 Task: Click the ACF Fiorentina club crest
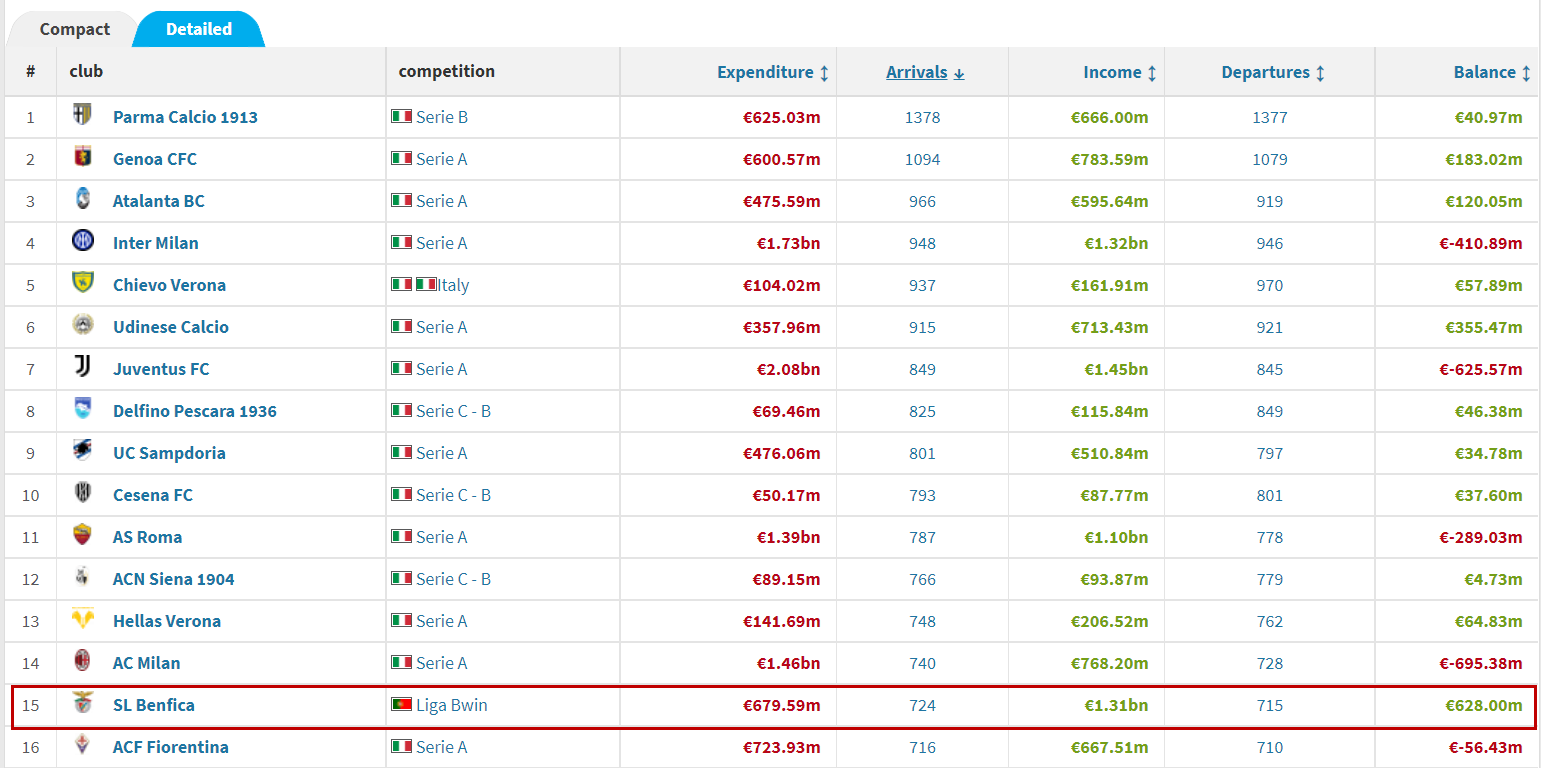pyautogui.click(x=82, y=745)
